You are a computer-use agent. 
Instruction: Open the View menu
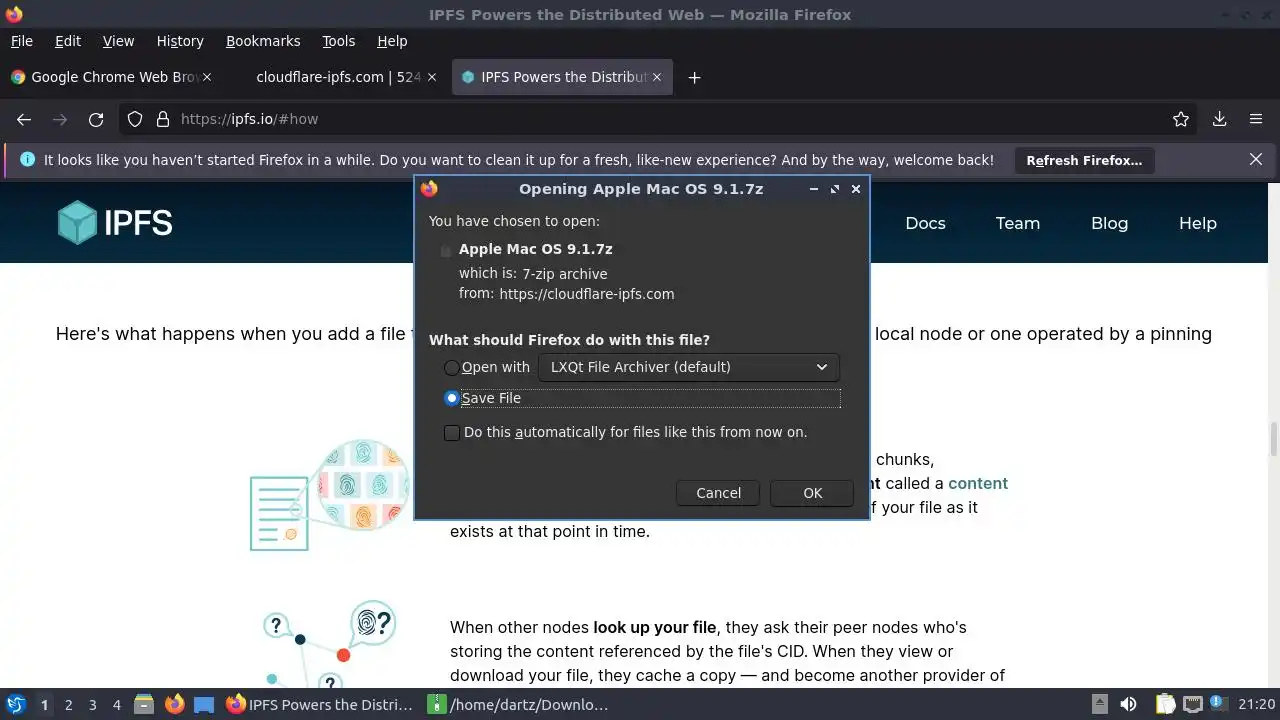pos(118,41)
